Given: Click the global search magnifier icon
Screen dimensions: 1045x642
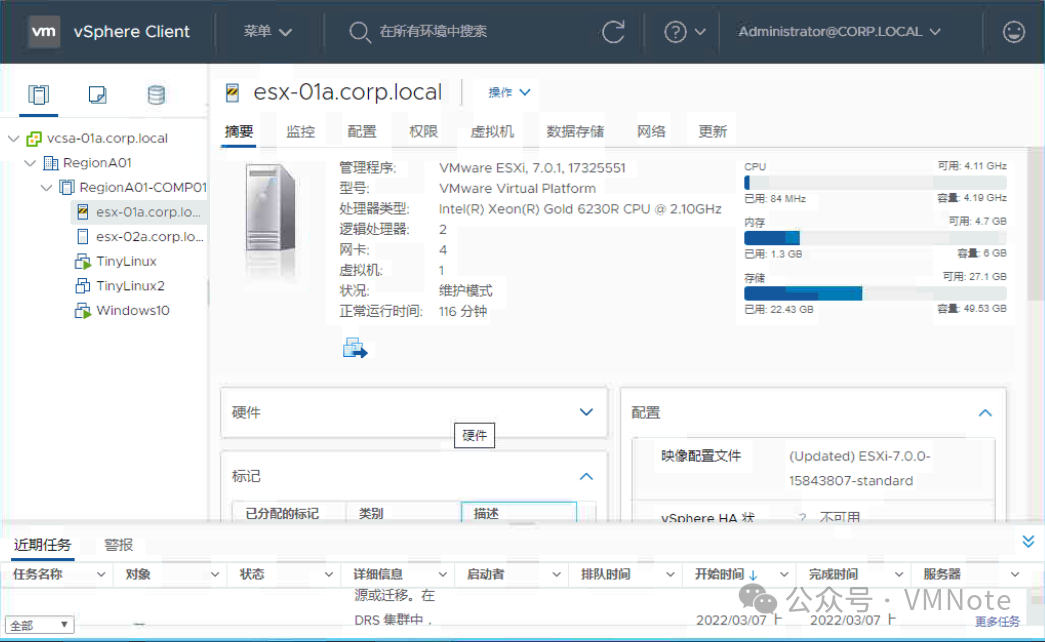Looking at the screenshot, I should pos(359,31).
